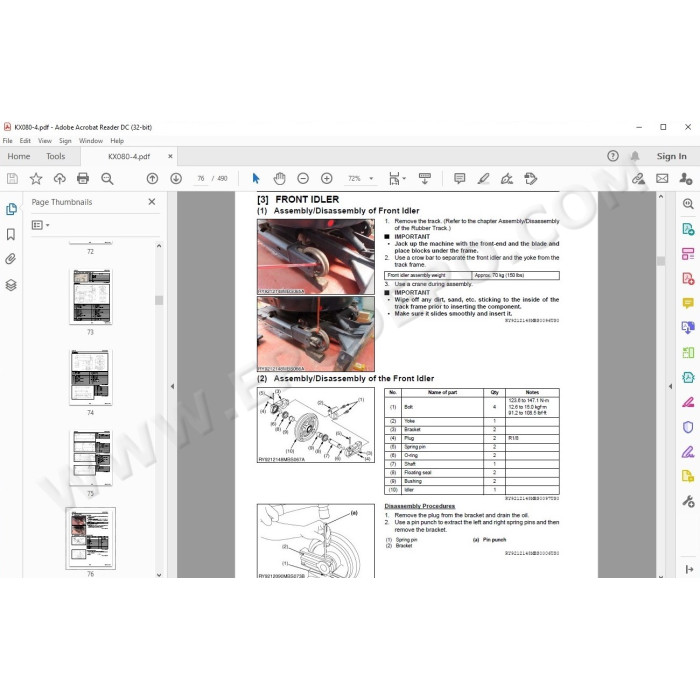The width and height of the screenshot is (700, 700).
Task: Click the current page number field
Action: [x=201, y=179]
